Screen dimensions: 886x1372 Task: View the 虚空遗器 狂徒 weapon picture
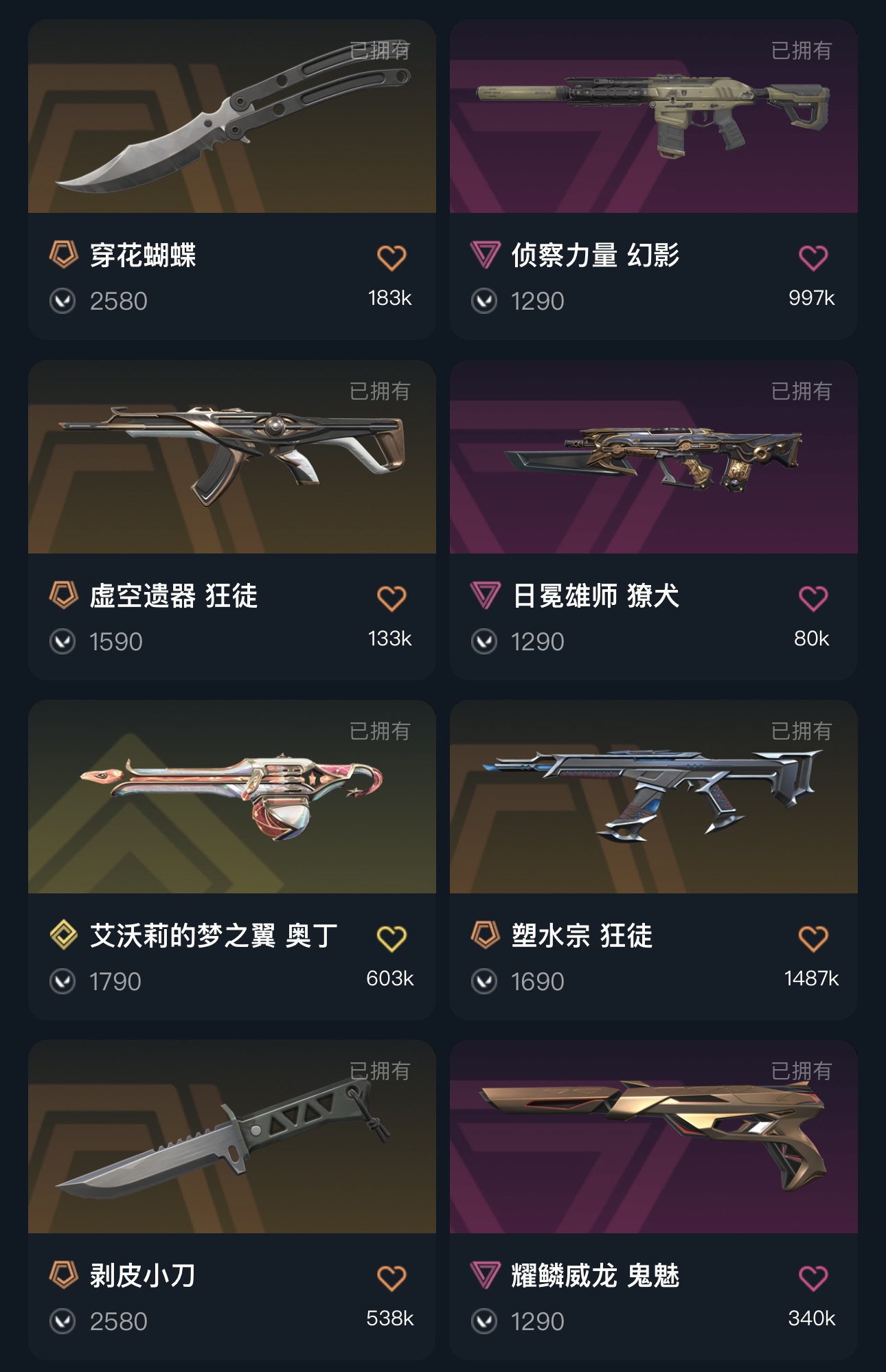[x=232, y=457]
